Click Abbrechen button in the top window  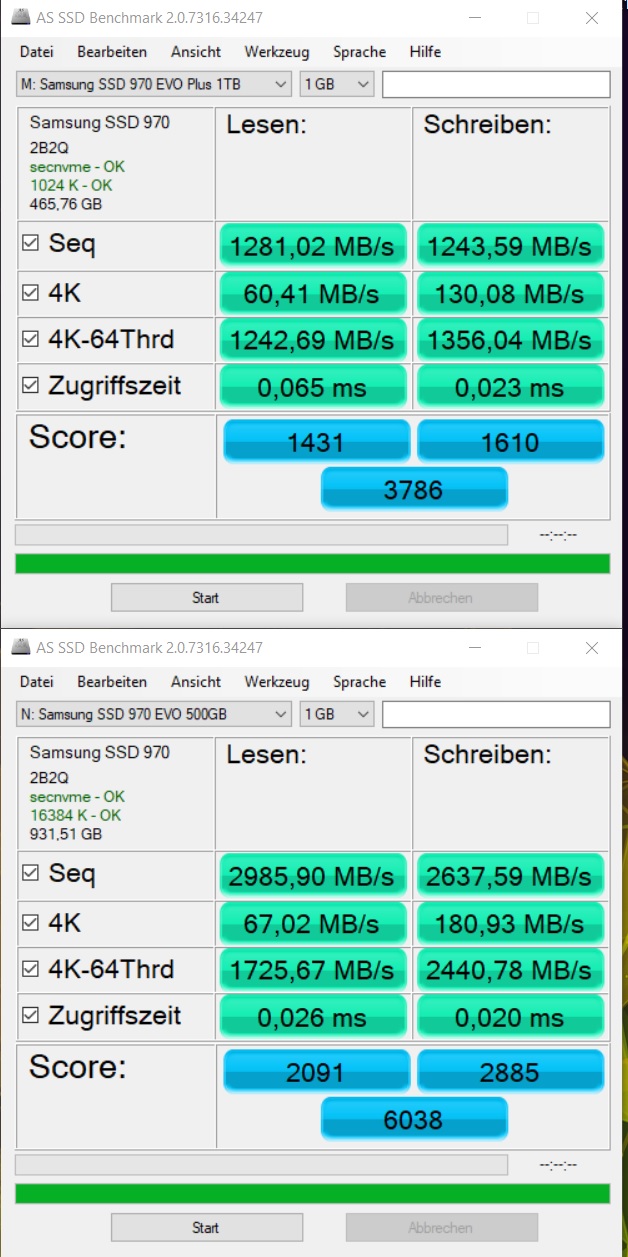[441, 598]
